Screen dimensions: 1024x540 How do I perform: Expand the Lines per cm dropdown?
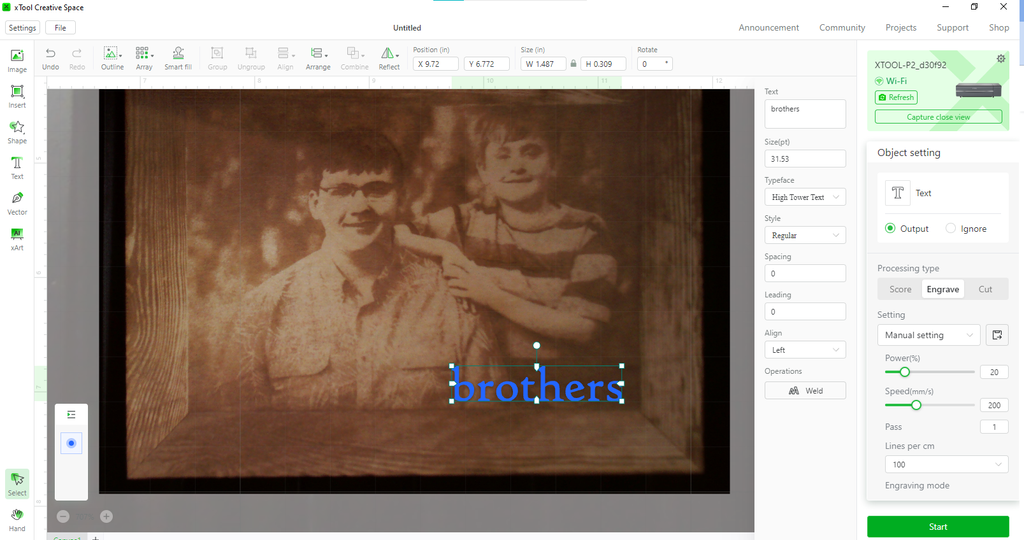(946, 465)
